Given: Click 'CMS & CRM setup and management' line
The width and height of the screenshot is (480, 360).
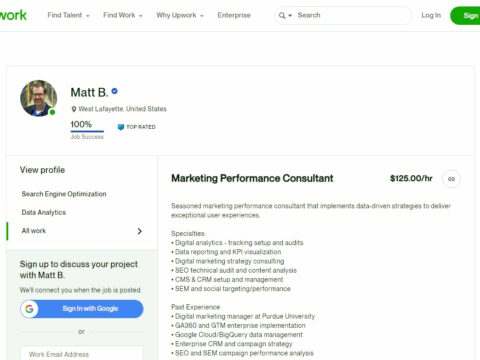Looking at the screenshot, I should 227,279.
